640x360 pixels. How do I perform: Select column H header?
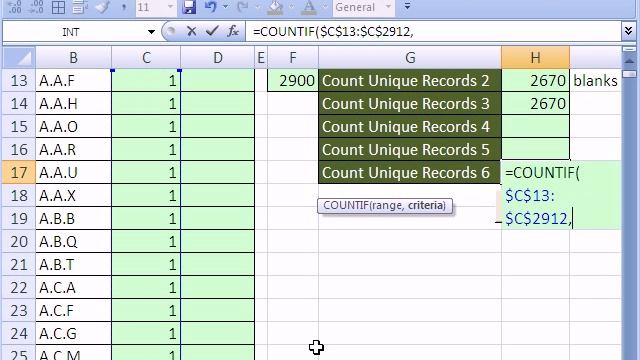point(536,58)
